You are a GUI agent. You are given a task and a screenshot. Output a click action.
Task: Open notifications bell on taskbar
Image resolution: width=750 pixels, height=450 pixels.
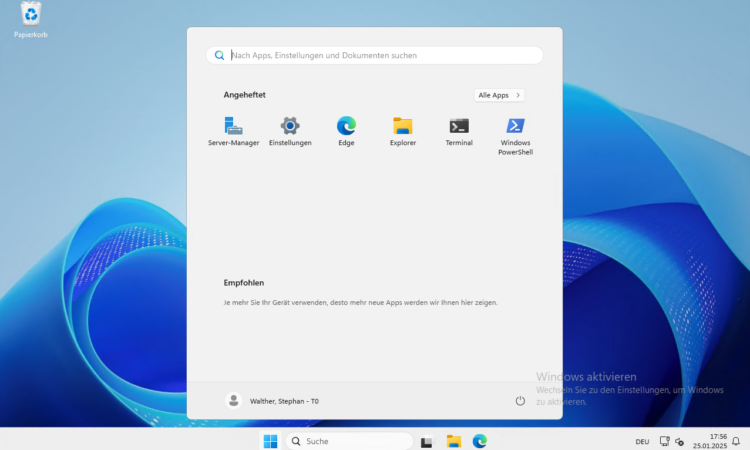(x=736, y=441)
